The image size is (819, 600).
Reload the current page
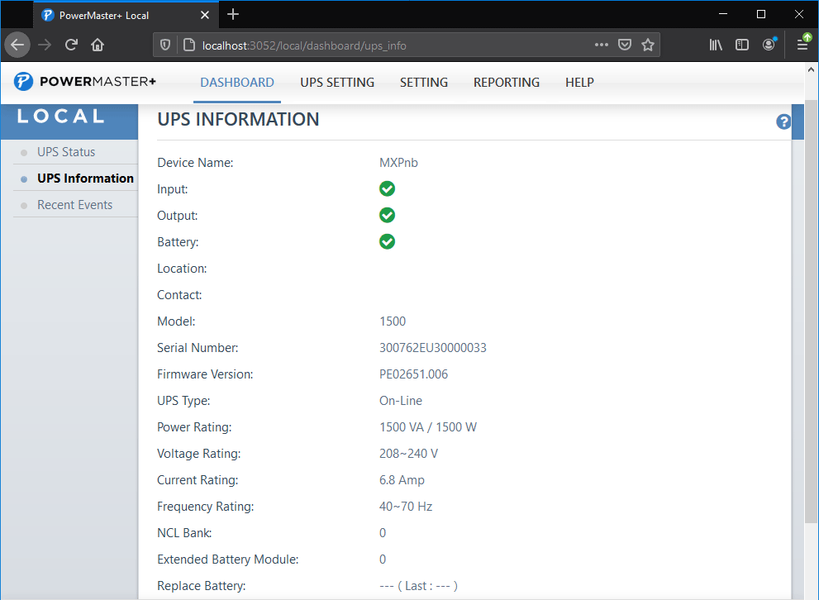pos(71,45)
